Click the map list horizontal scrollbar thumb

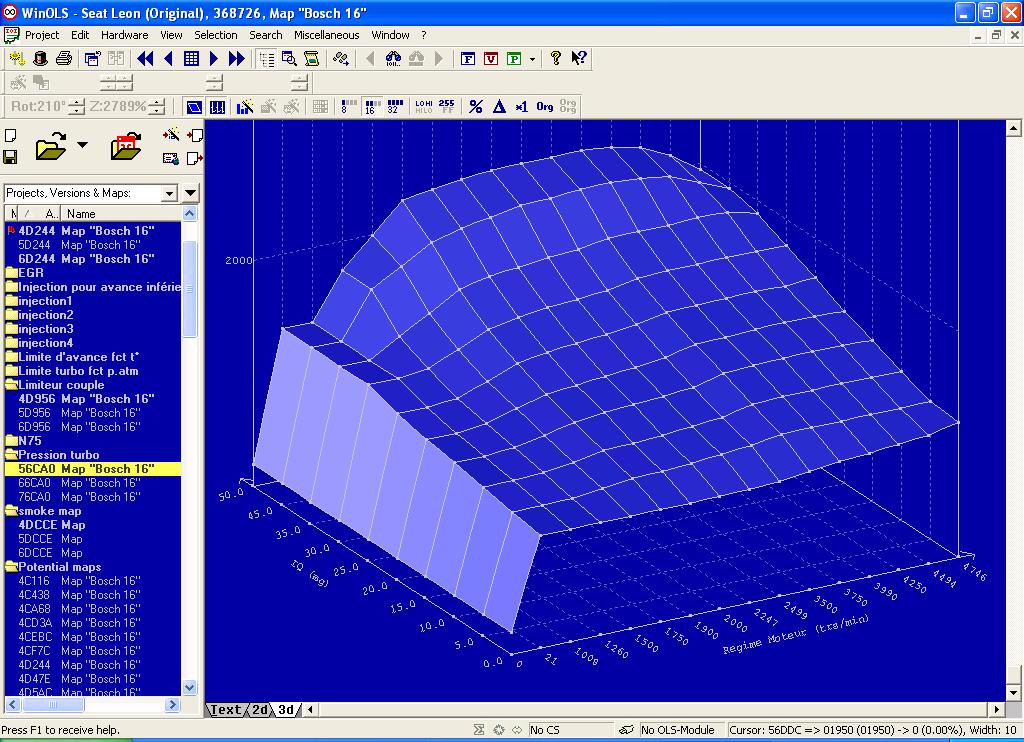(52, 705)
